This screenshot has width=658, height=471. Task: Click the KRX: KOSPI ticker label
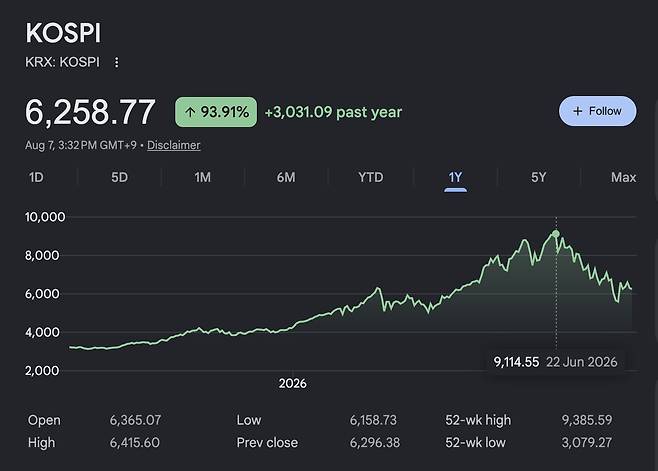click(63, 62)
